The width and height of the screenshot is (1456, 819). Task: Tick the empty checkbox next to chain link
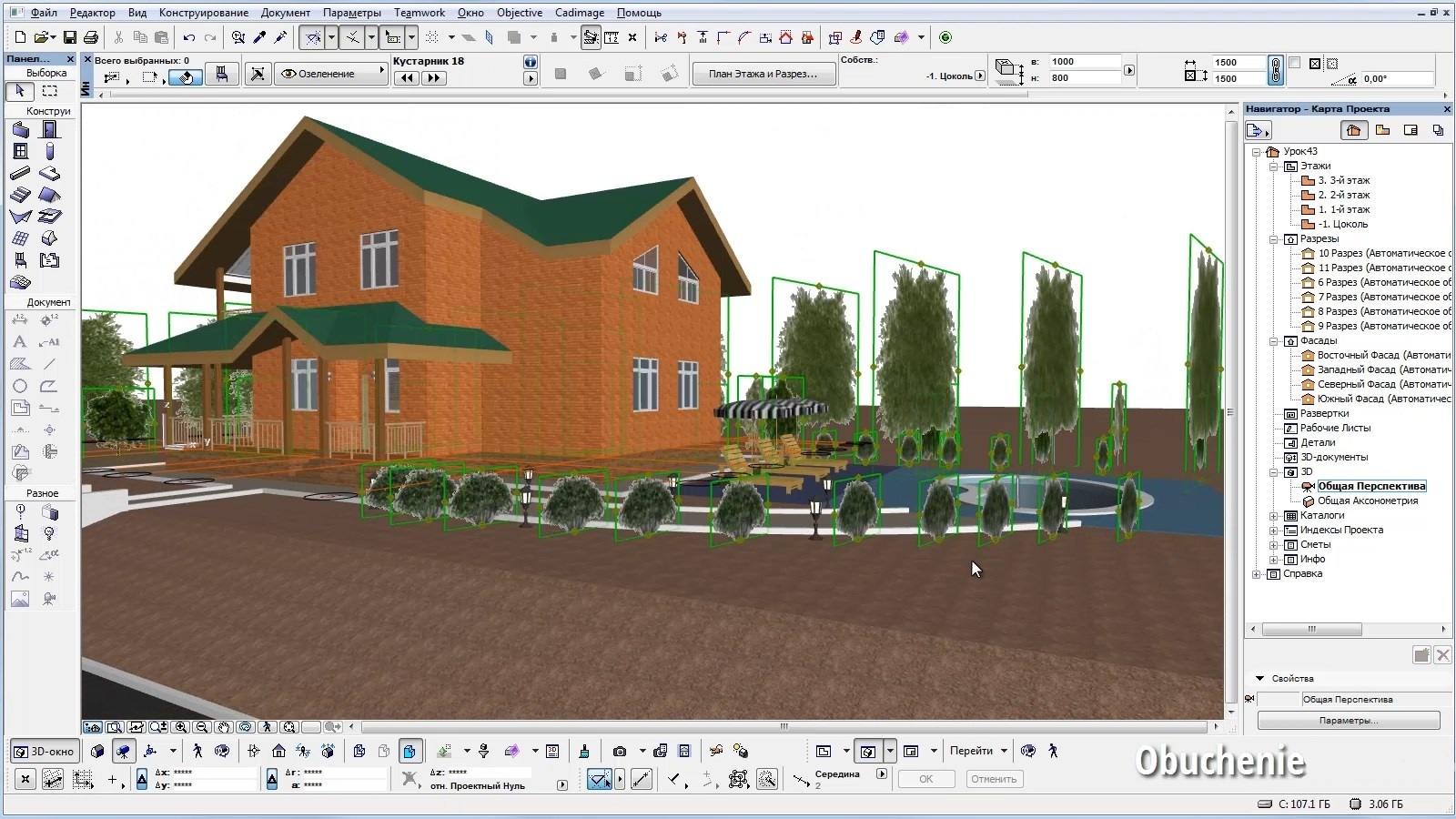pos(1295,63)
